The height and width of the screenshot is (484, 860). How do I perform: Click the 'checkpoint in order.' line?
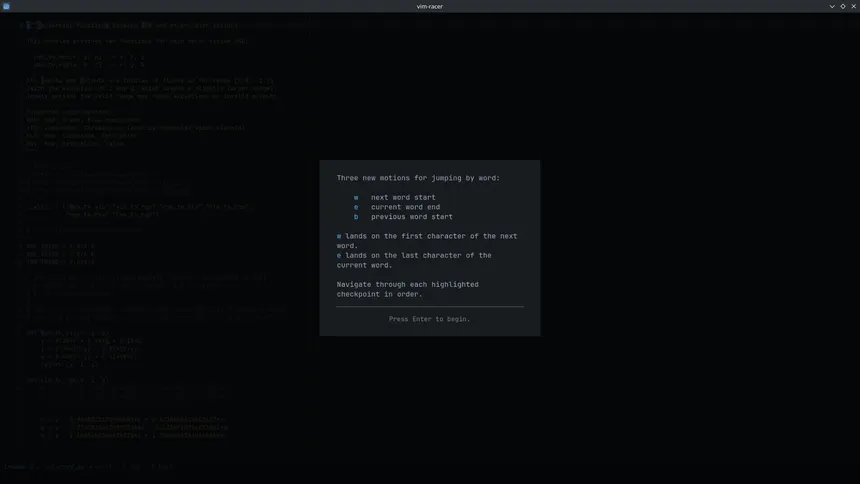coord(380,294)
